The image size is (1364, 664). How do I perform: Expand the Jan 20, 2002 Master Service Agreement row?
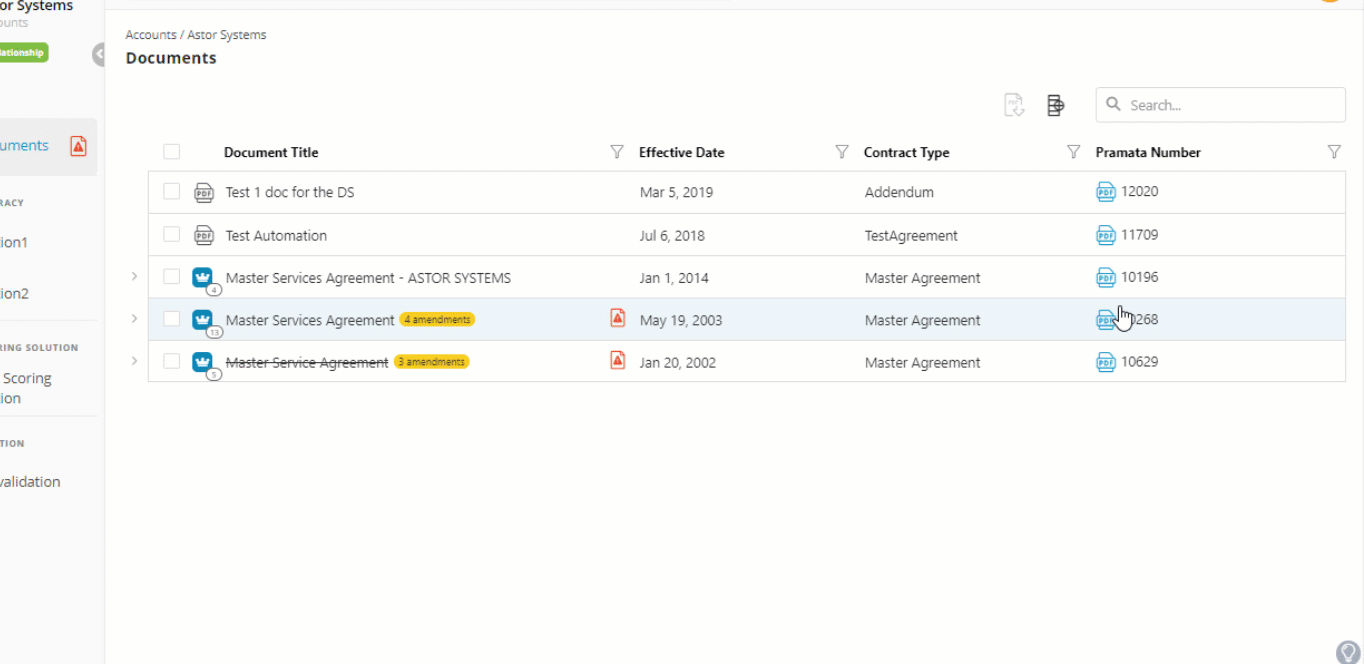pos(134,361)
